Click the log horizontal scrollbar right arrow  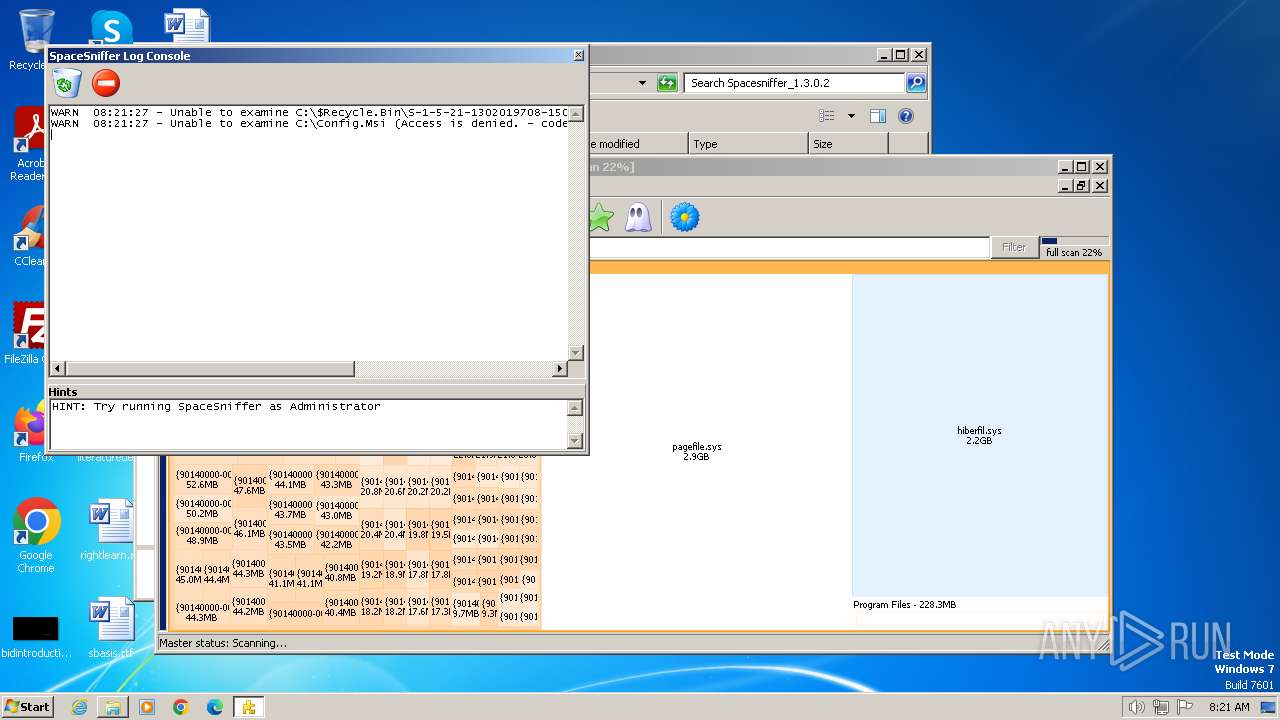(560, 369)
